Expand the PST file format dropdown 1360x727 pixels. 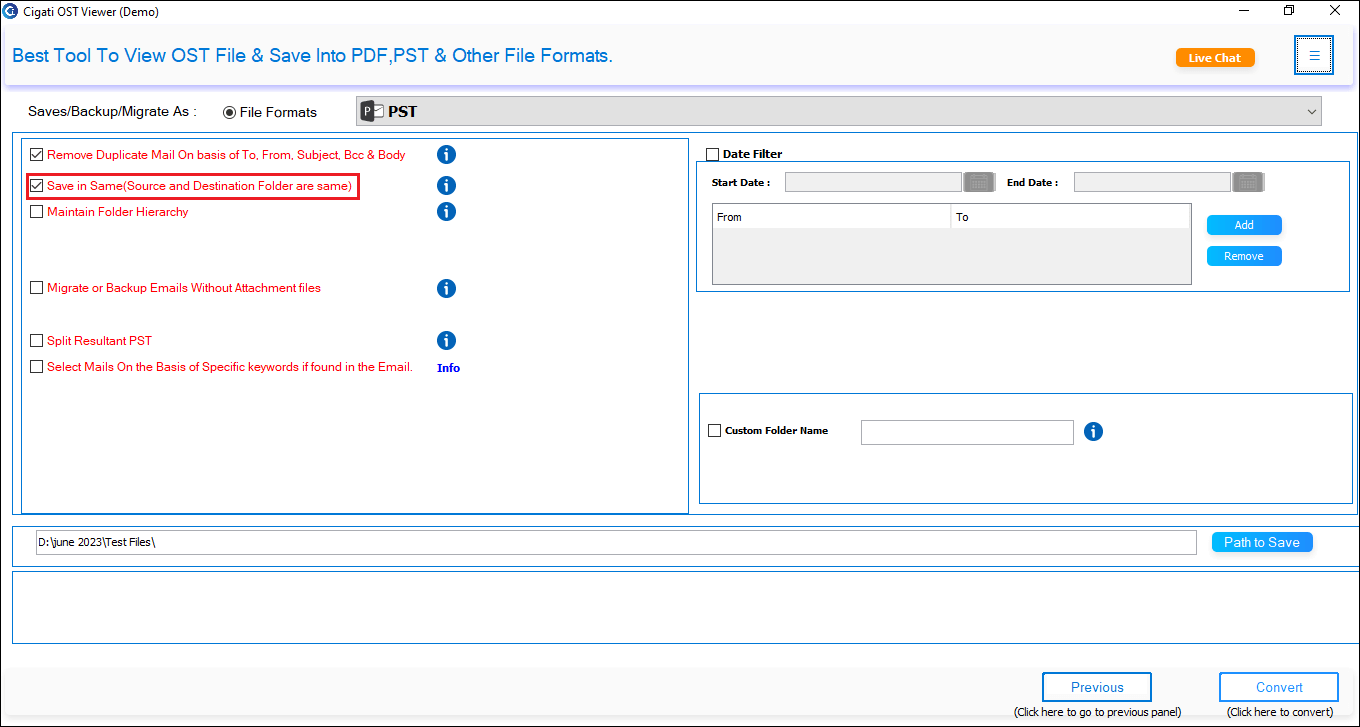tap(839, 112)
